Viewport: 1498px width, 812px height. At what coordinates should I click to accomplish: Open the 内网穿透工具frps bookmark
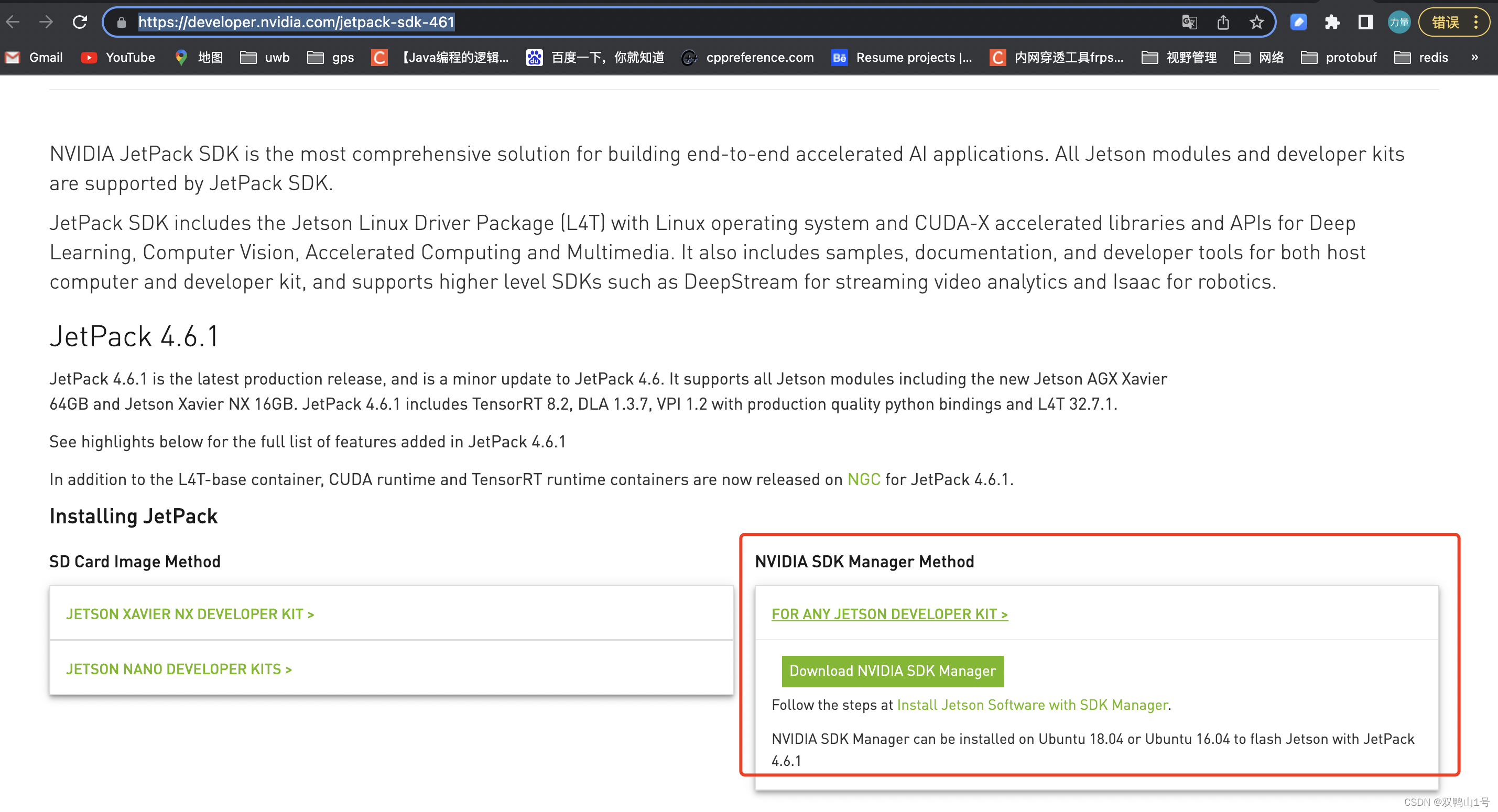(1057, 57)
